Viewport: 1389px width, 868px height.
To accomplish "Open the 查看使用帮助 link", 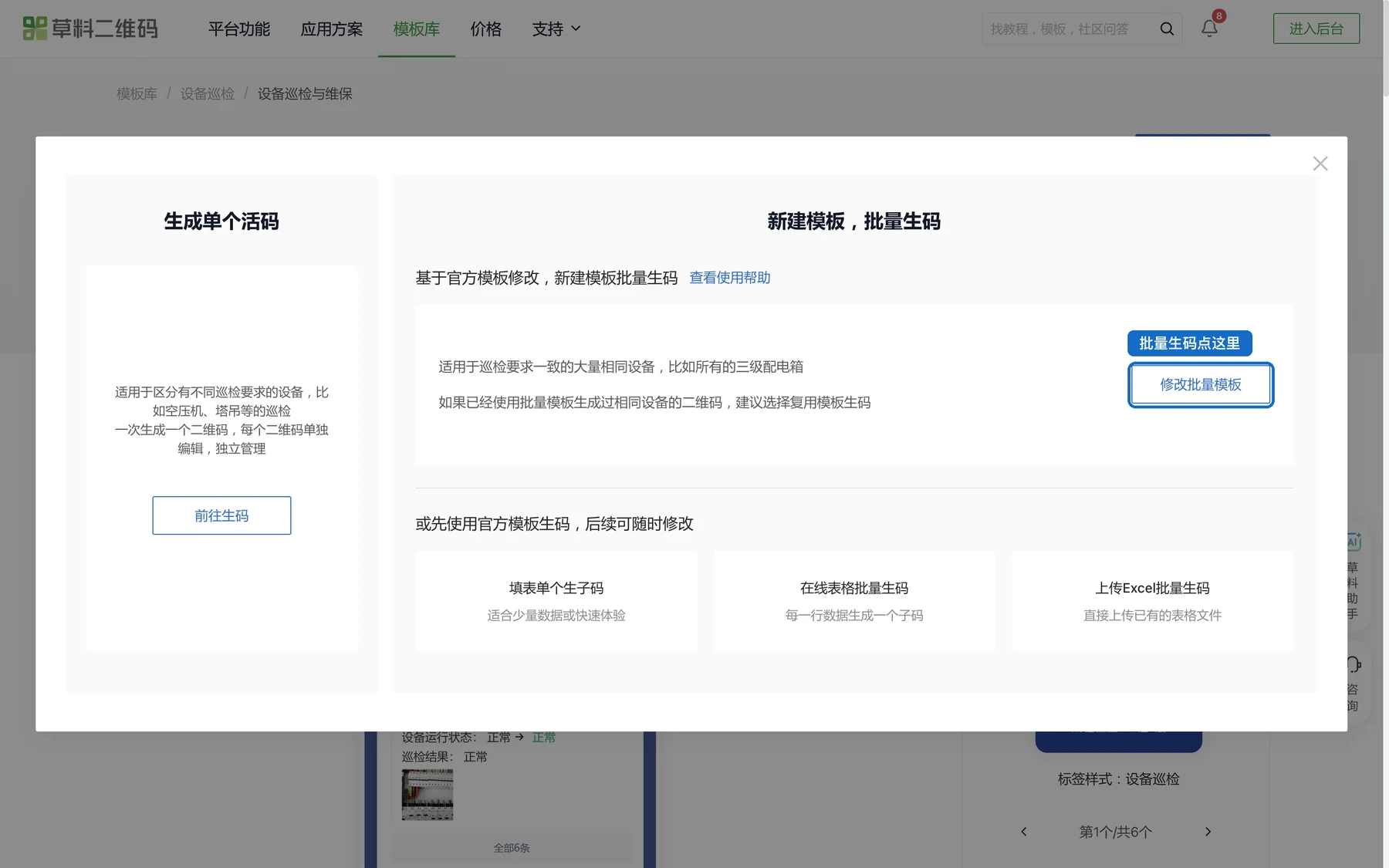I will [730, 278].
